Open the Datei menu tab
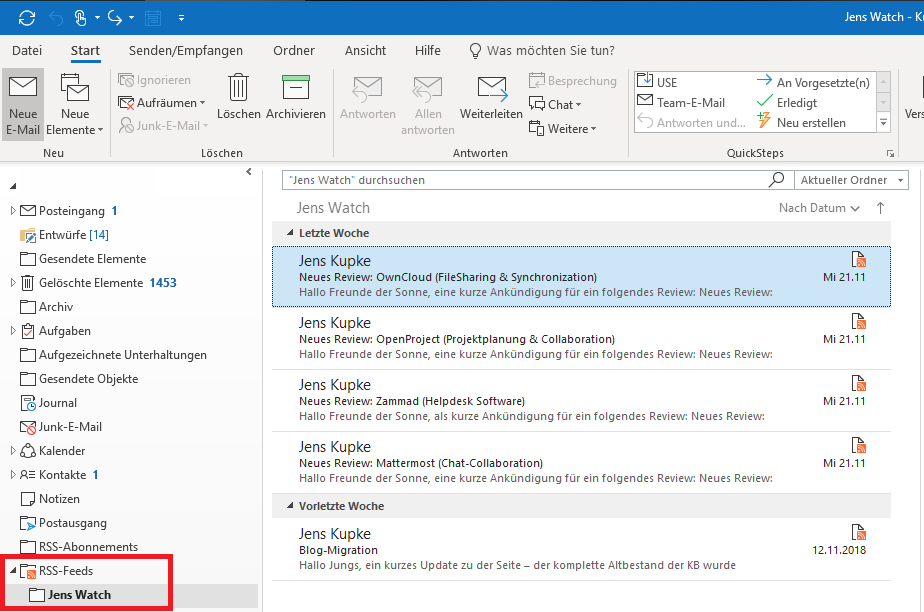Image resolution: width=924 pixels, height=612 pixels. (x=27, y=50)
